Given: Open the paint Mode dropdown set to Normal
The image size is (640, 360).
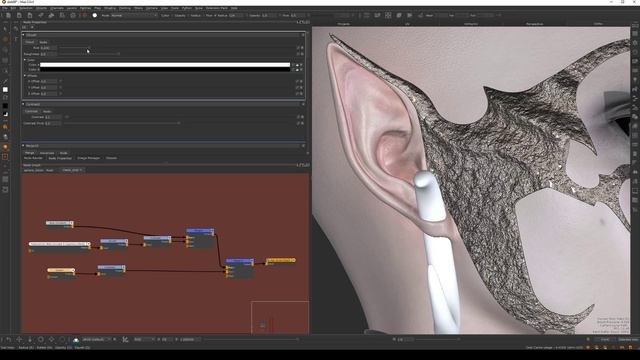Looking at the screenshot, I should coord(134,16).
